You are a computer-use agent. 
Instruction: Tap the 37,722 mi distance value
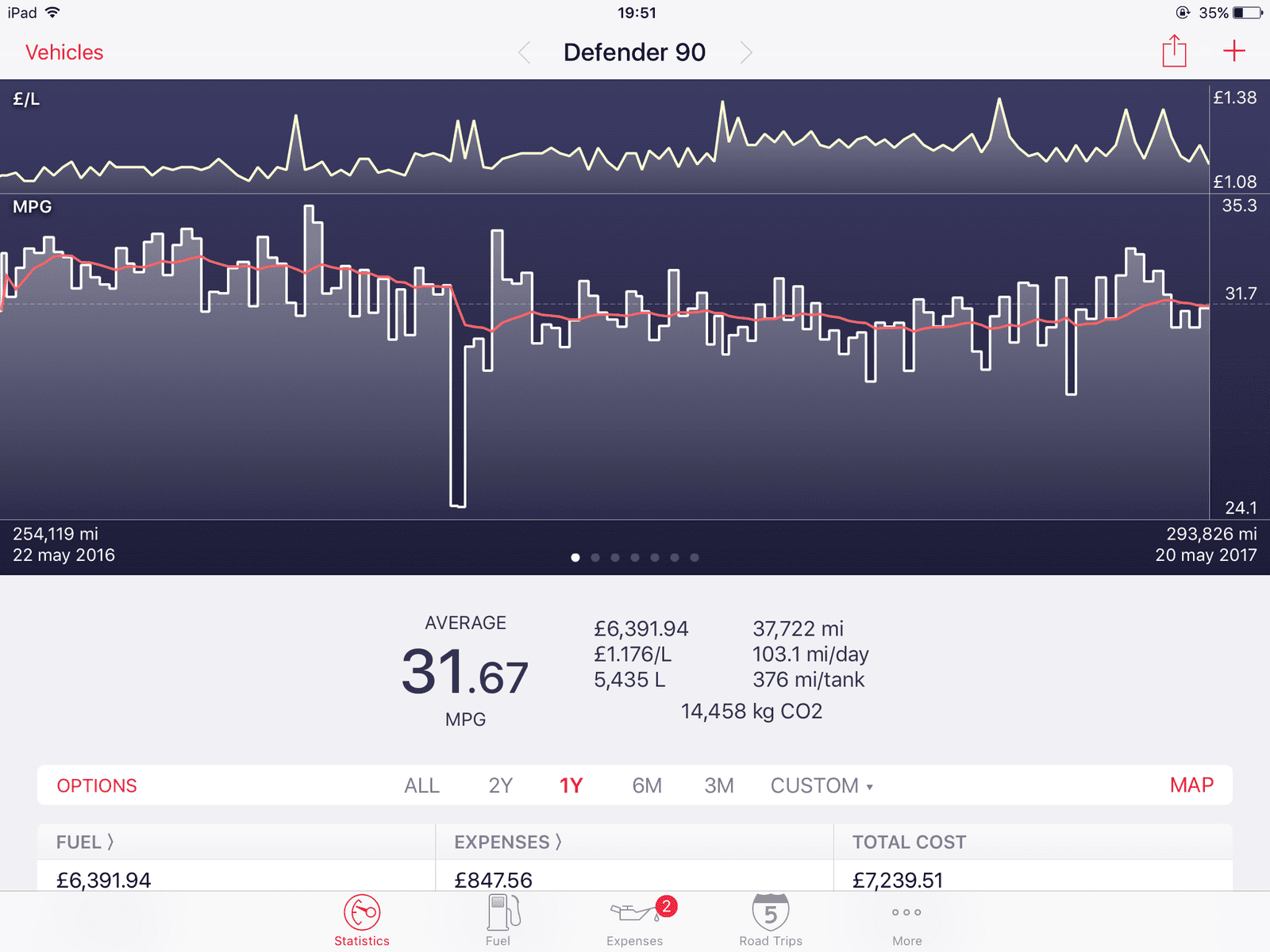pyautogui.click(x=798, y=629)
